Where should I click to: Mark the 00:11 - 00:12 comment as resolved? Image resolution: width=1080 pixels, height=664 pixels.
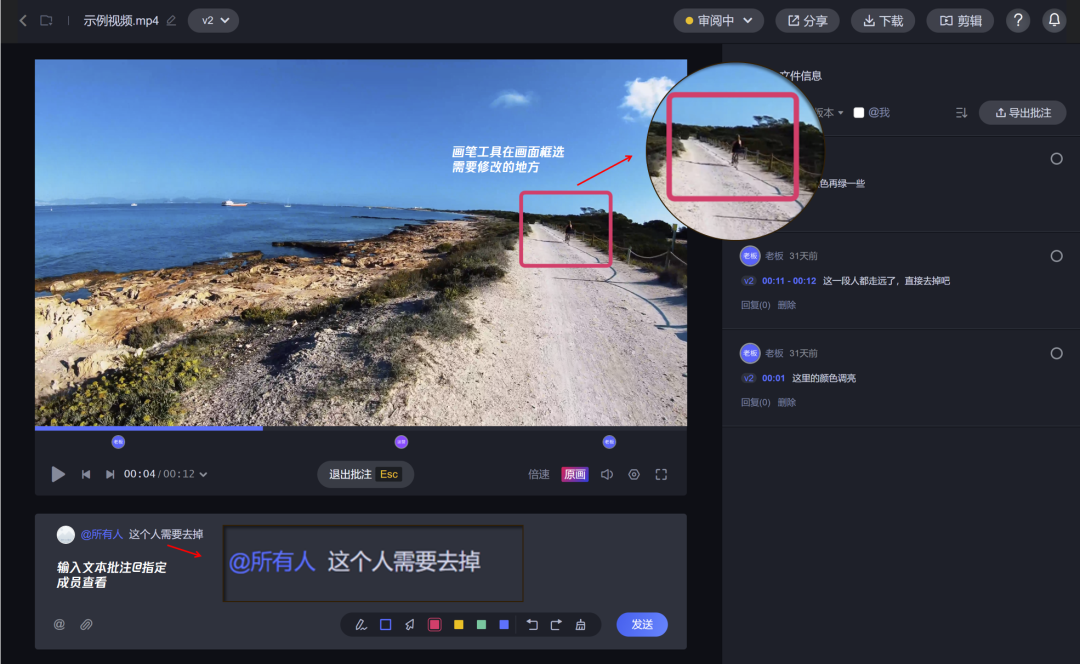click(x=1056, y=256)
